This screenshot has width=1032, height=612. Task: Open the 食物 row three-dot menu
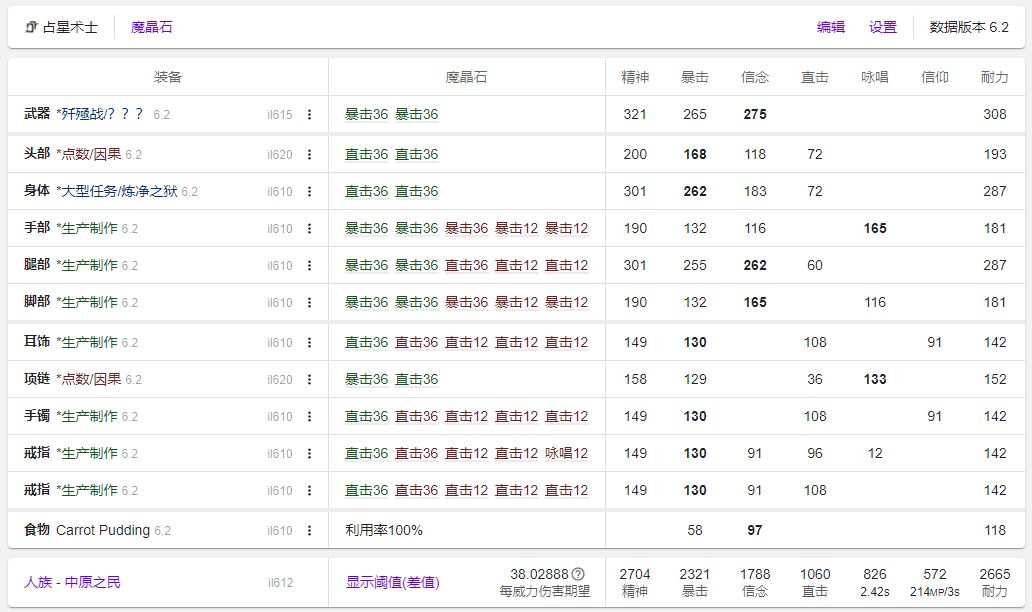(309, 531)
